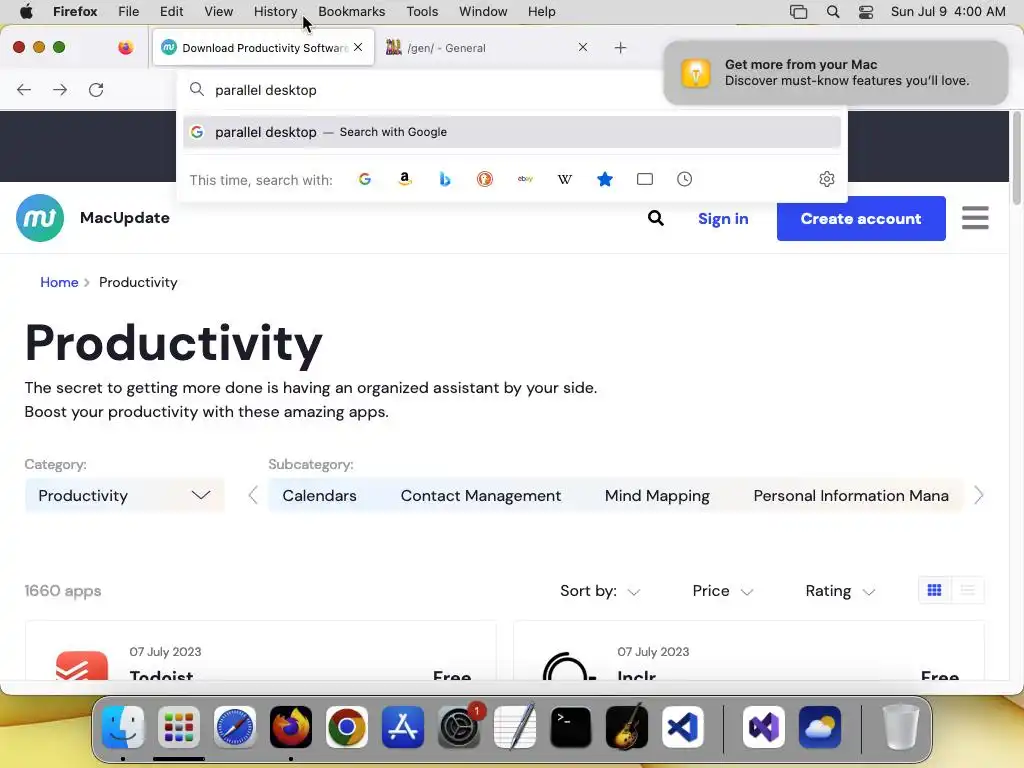Go to Home breadcrumb link

tap(59, 282)
